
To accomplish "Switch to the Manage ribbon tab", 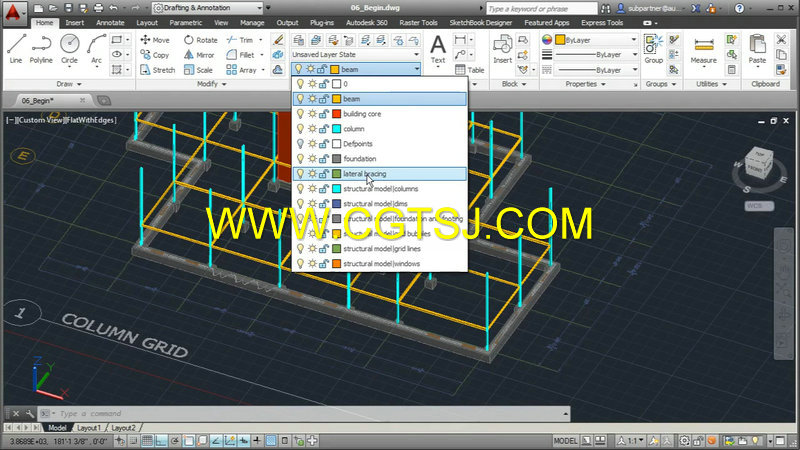I will click(252, 23).
